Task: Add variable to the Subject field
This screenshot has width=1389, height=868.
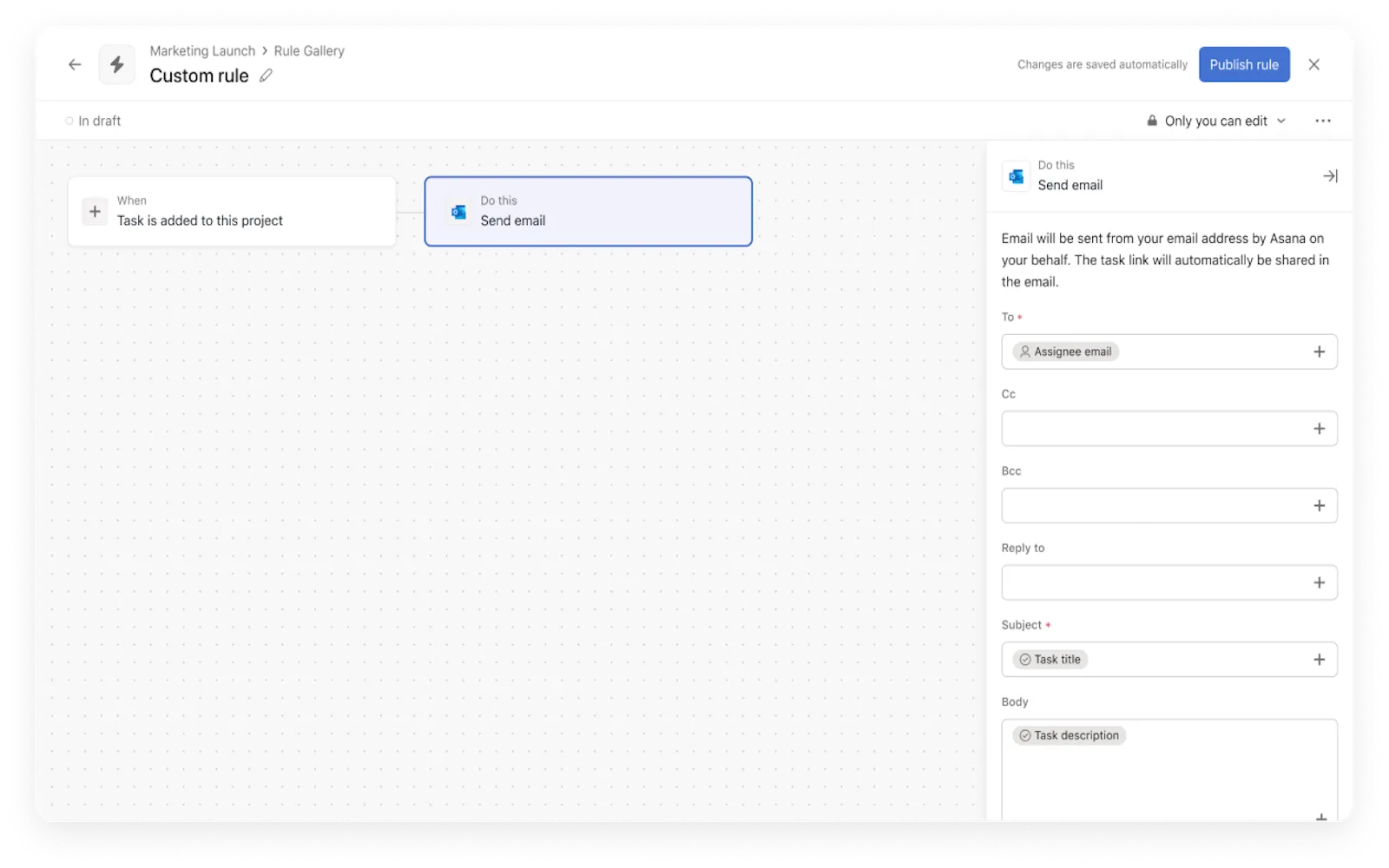Action: click(x=1319, y=660)
